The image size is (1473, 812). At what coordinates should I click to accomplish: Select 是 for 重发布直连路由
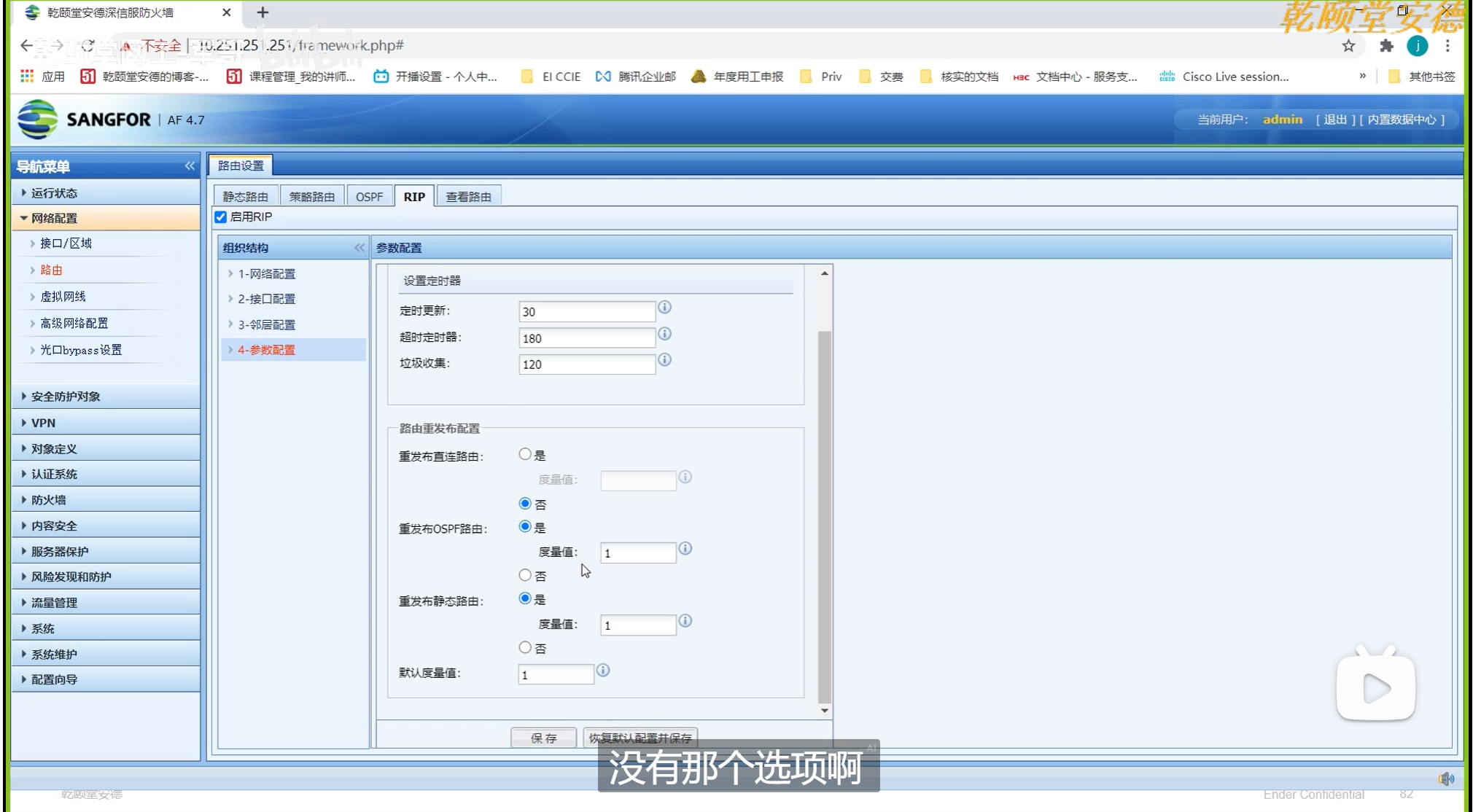[525, 454]
